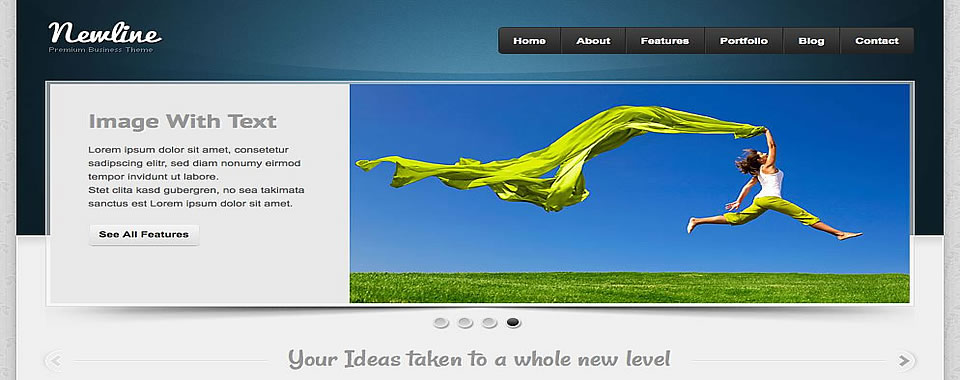Click the Your Ideas taken tagline text
This screenshot has width=960, height=380.
coord(479,359)
